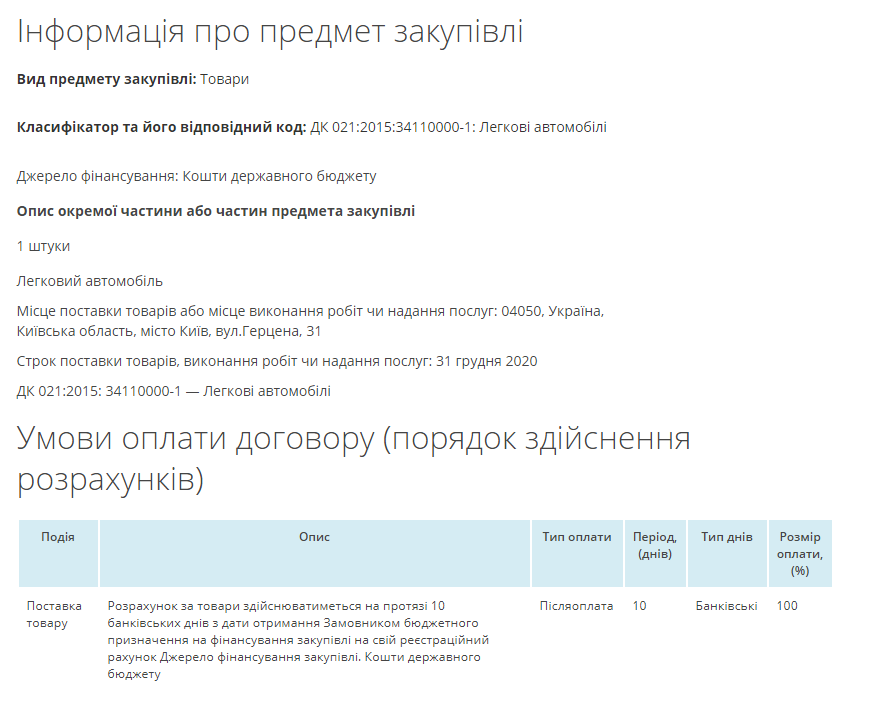
Task: Click the 'Опис' column header
Action: [314, 537]
